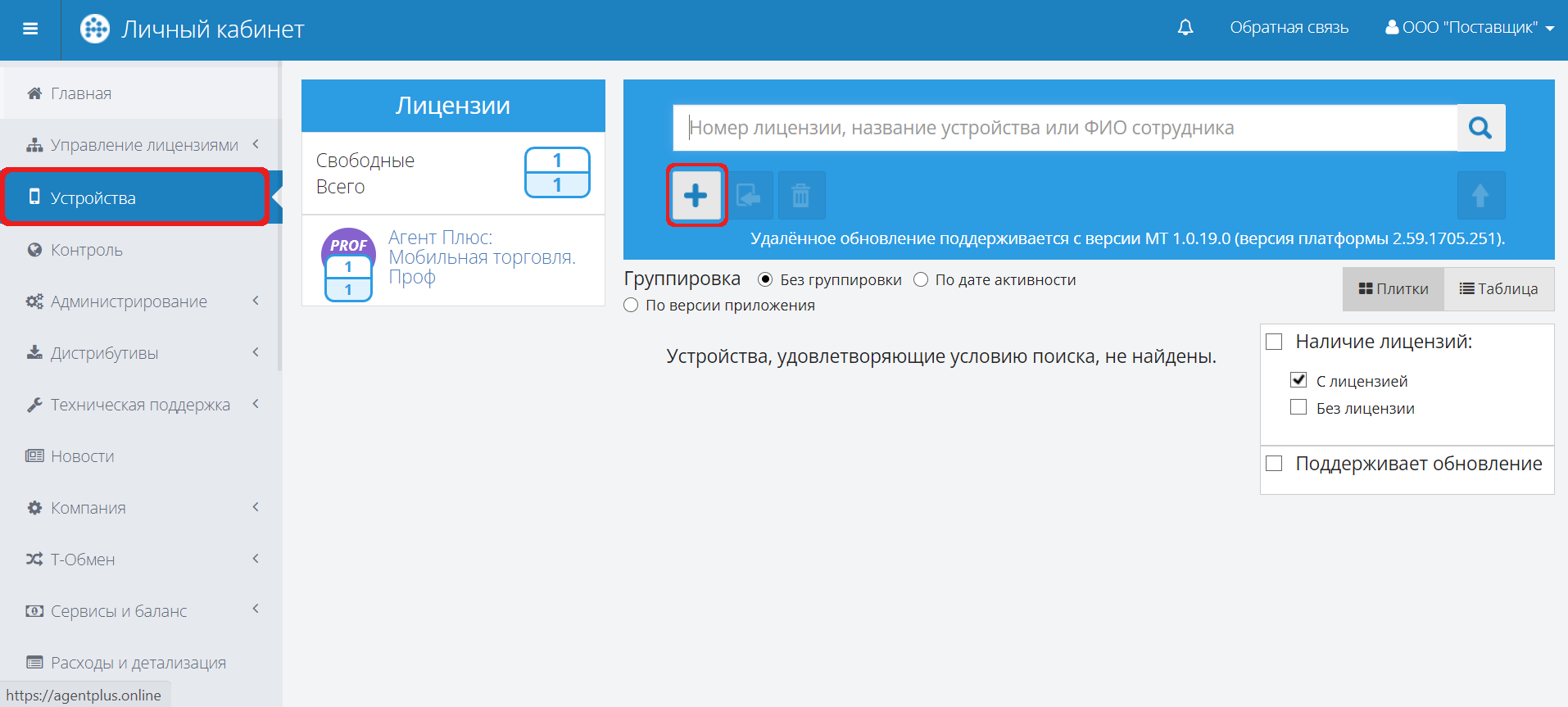Screen dimensions: 1568x707
Task: Open the 'Обратная связь' link
Action: [1289, 28]
